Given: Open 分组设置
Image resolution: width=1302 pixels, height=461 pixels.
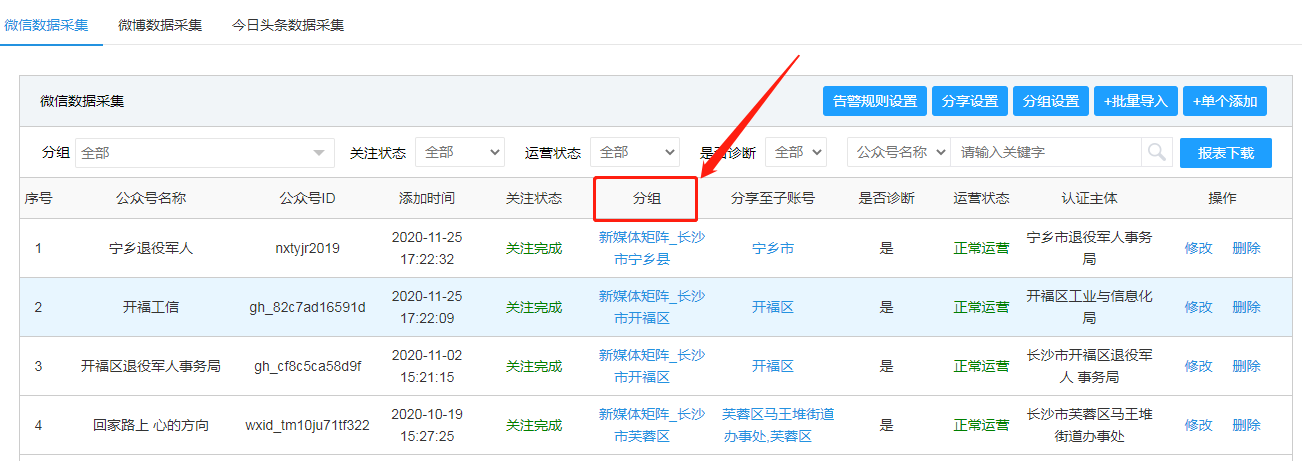Looking at the screenshot, I should pyautogui.click(x=1050, y=101).
